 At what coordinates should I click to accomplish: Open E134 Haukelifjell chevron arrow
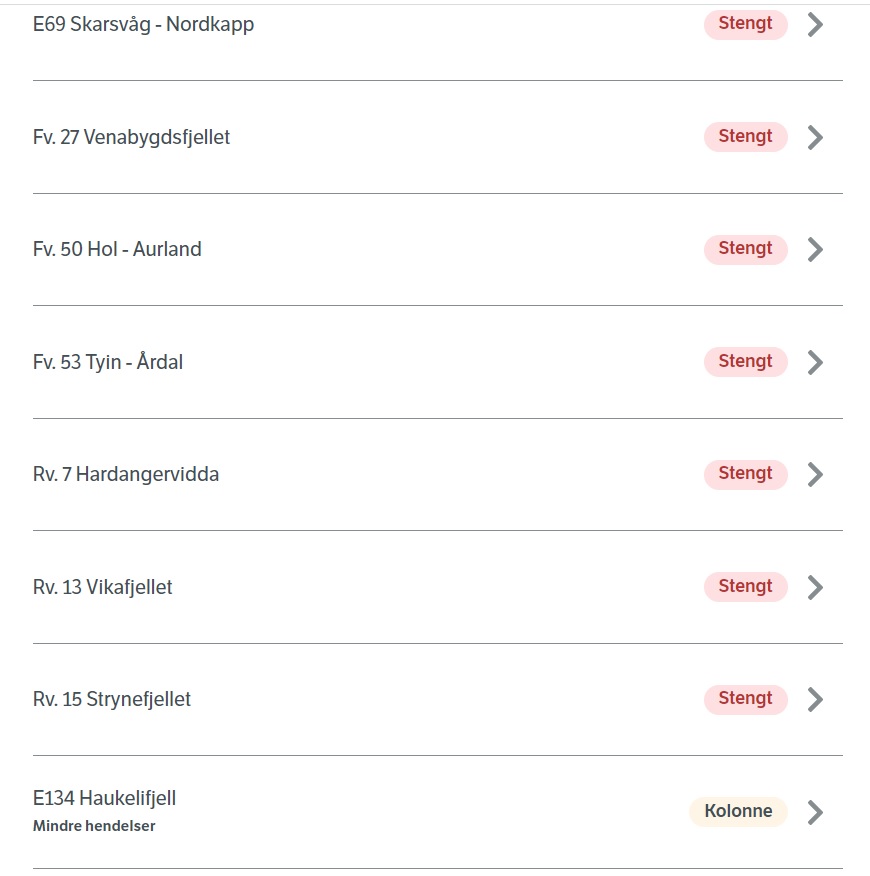click(x=815, y=812)
